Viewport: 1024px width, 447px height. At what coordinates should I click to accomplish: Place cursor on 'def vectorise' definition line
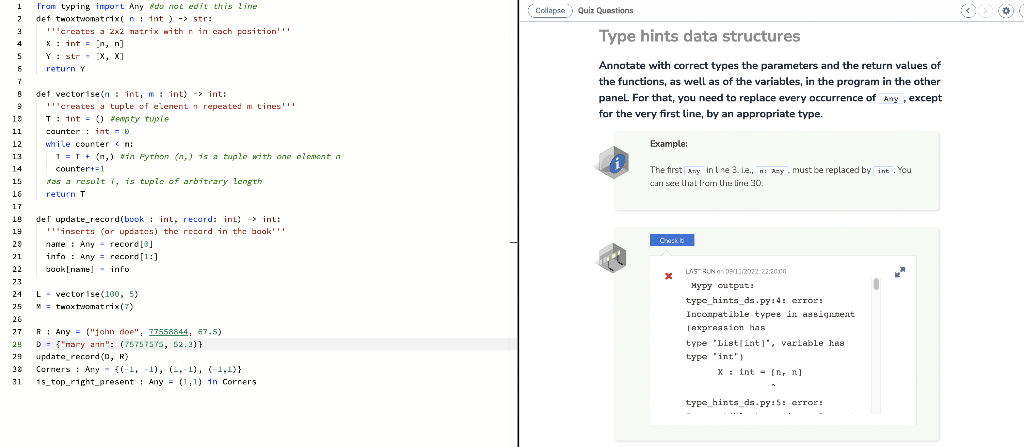tap(131, 94)
